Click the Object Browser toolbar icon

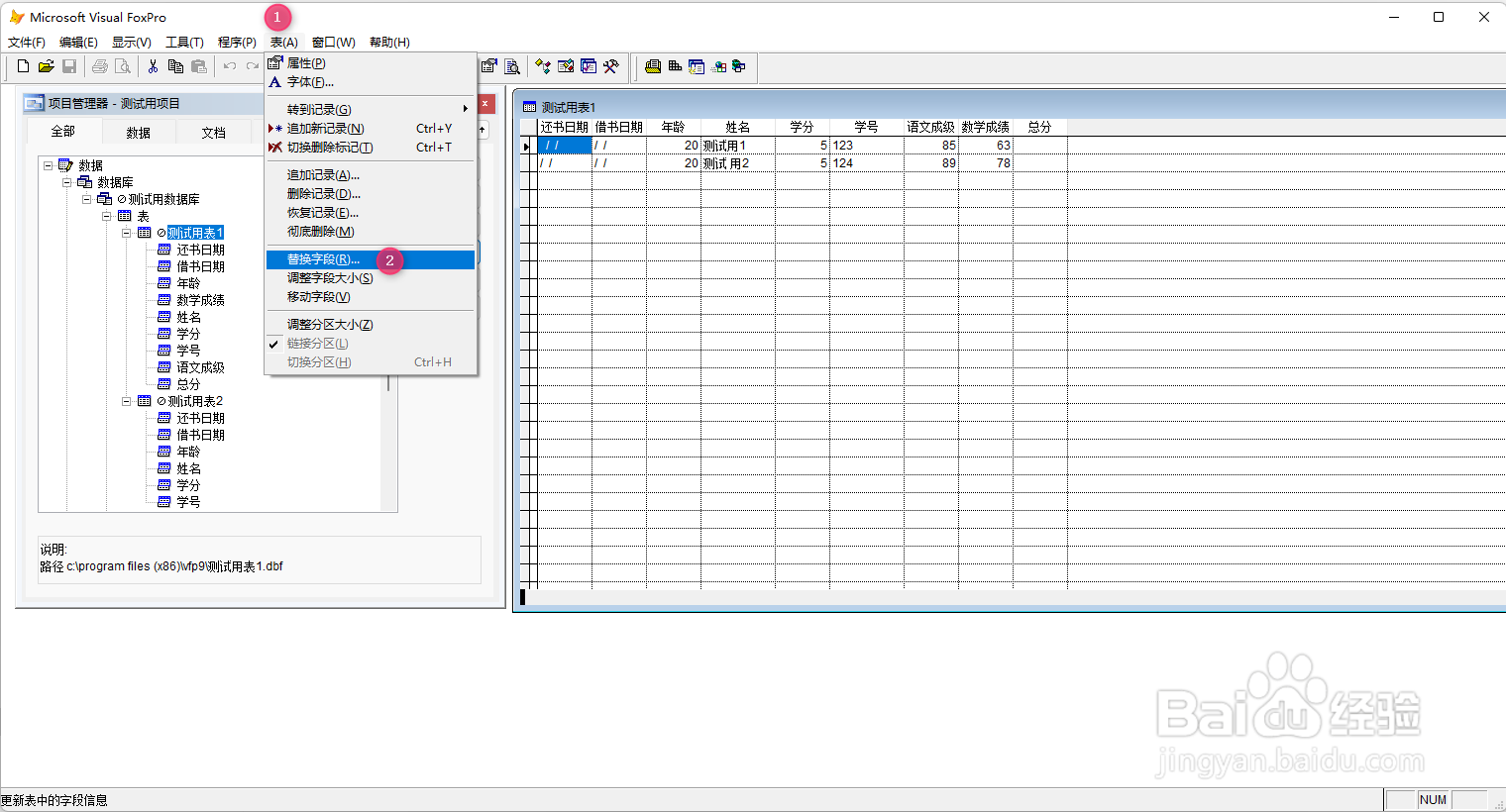(566, 66)
